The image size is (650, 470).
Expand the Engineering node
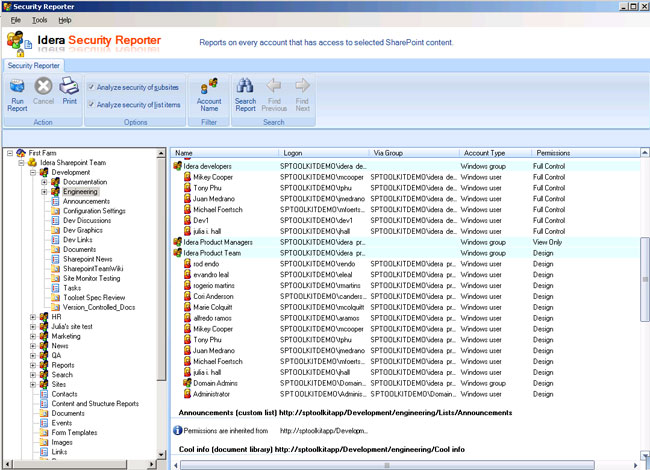point(44,191)
